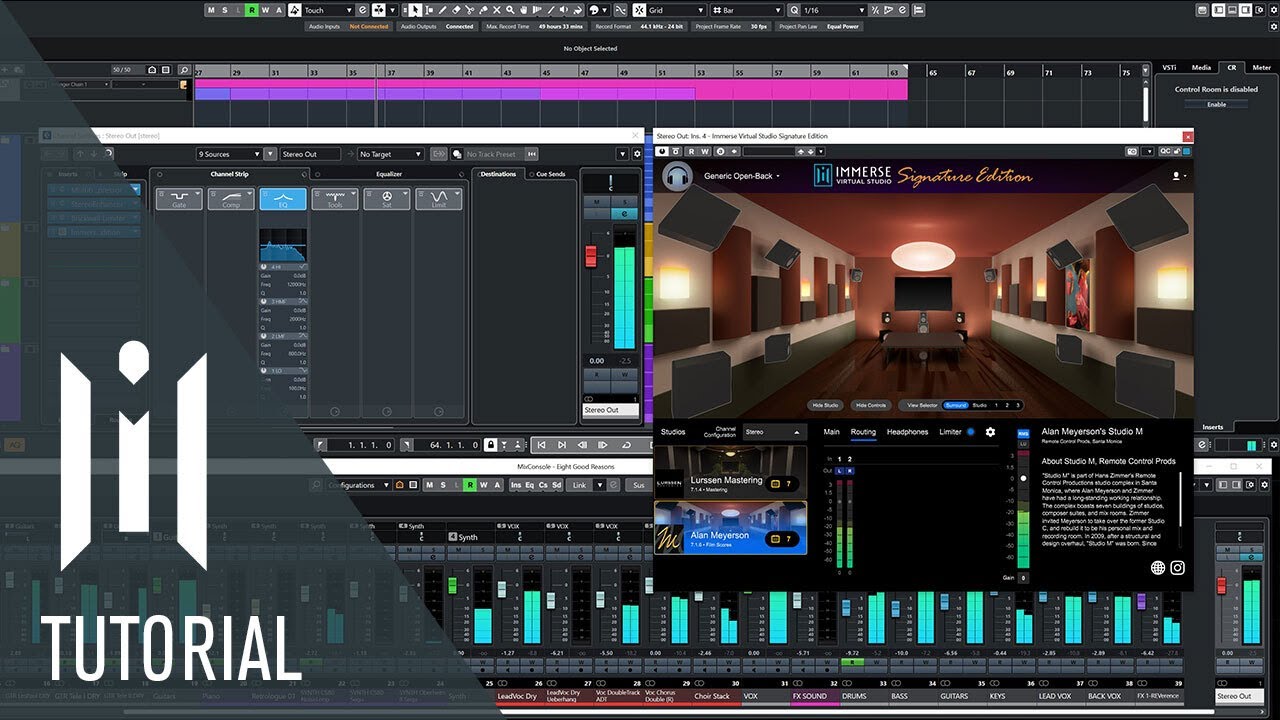The height and width of the screenshot is (720, 1280).
Task: Click the No Track Preset field
Action: point(493,154)
